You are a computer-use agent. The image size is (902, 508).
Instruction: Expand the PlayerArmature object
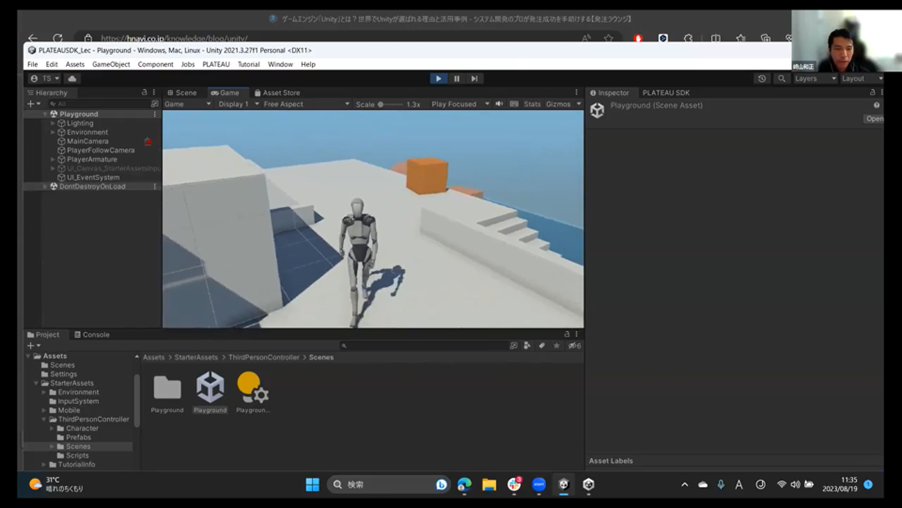coord(53,159)
